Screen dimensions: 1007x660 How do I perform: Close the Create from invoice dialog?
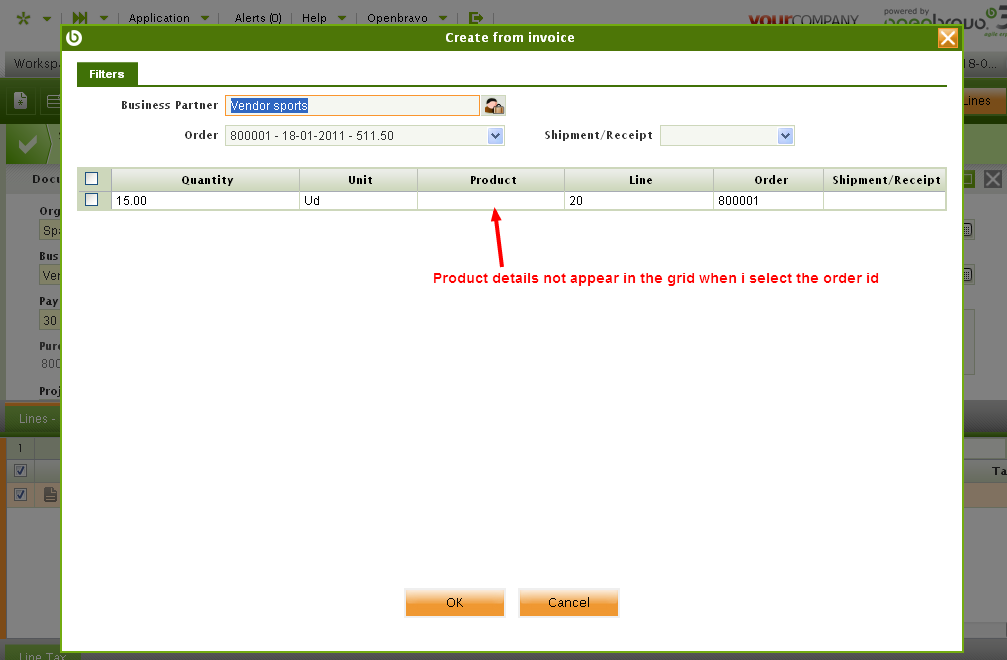(947, 38)
